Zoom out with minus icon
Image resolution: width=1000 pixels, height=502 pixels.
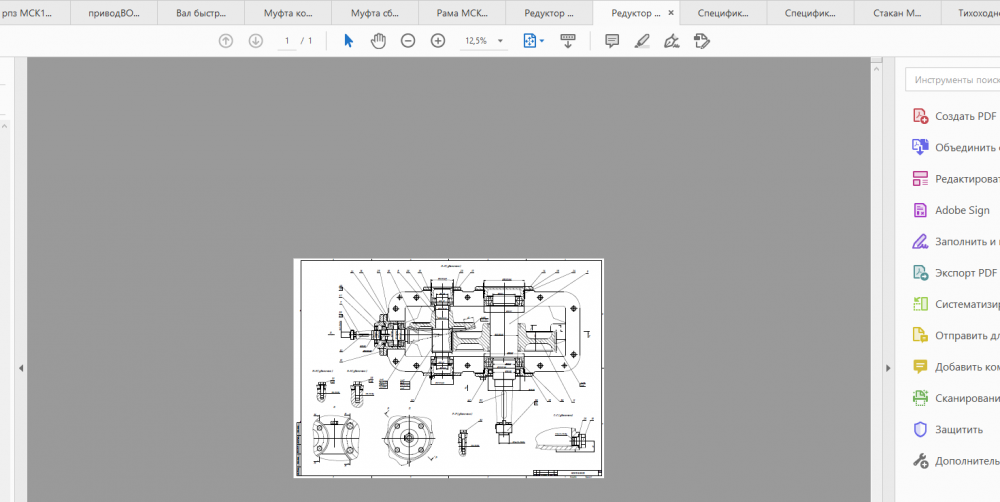pos(408,41)
